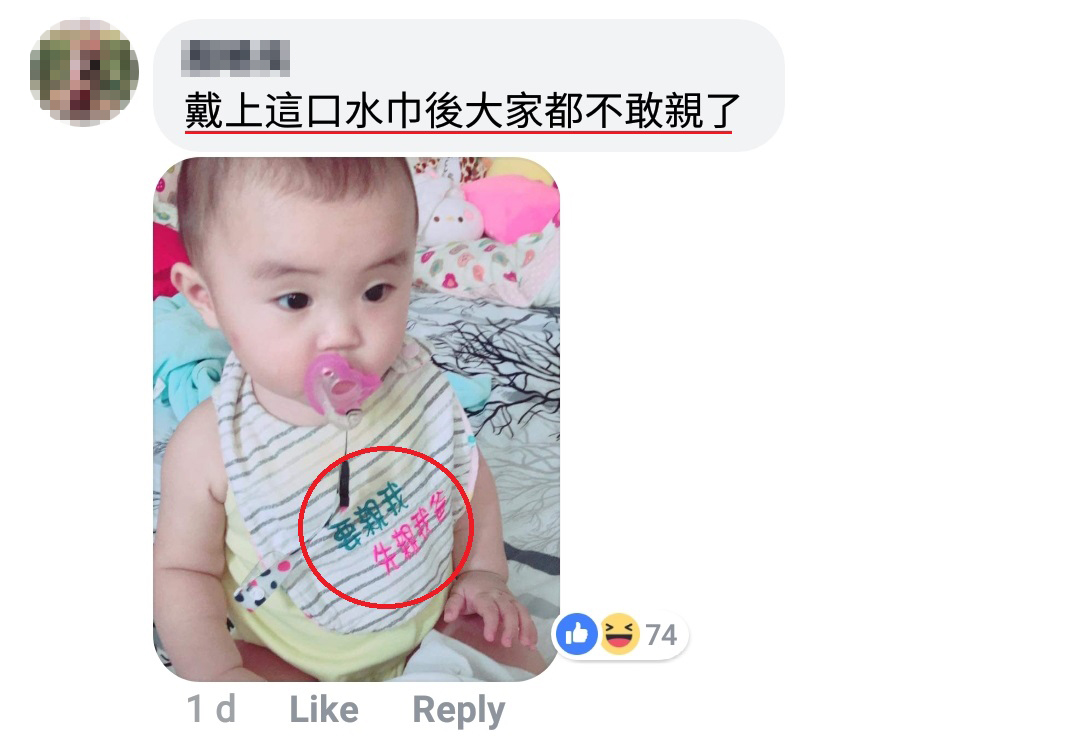Click the pink pacifier in the photo

[341, 384]
